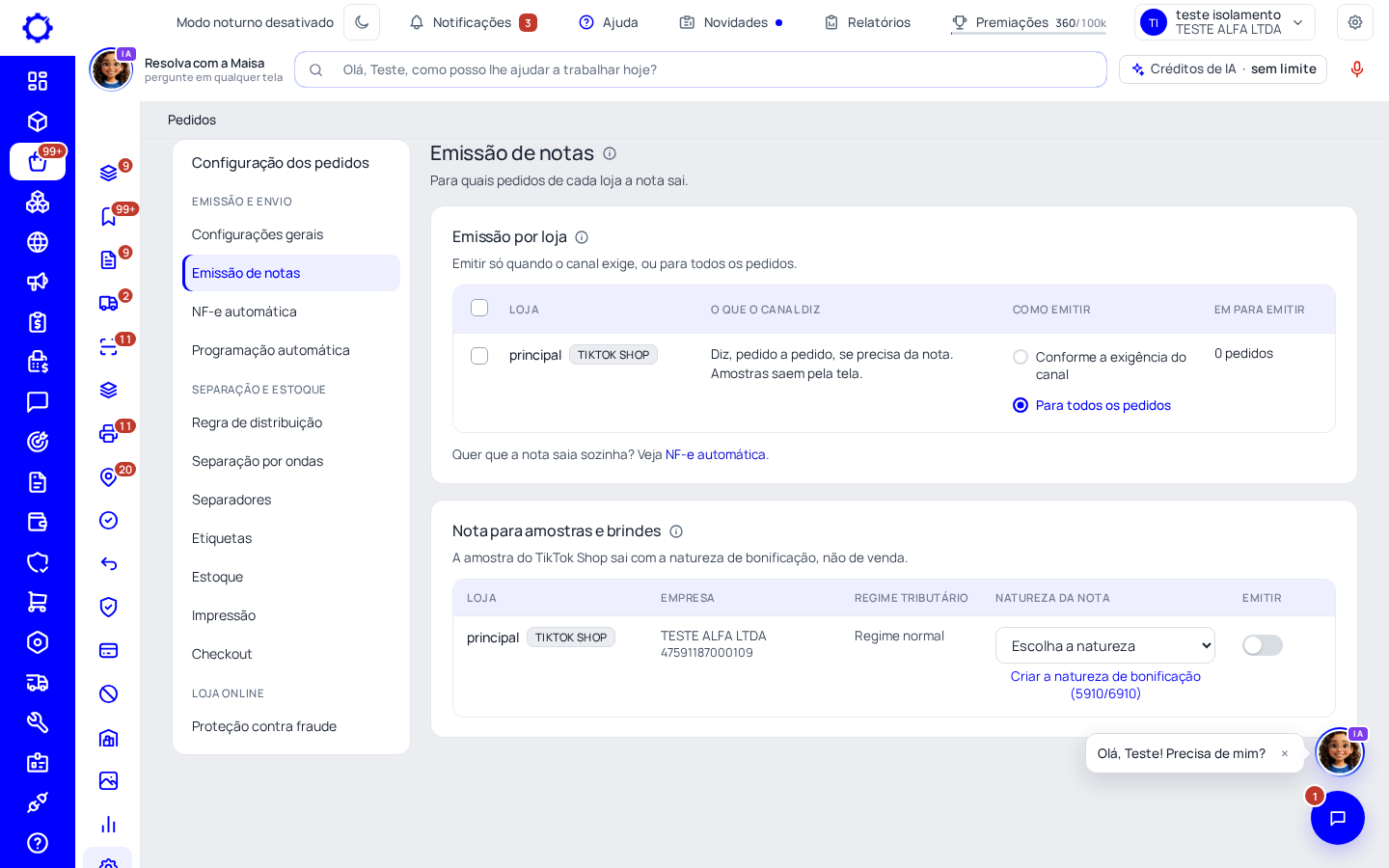Open the wrench tools icon in blue sidebar

tap(38, 722)
